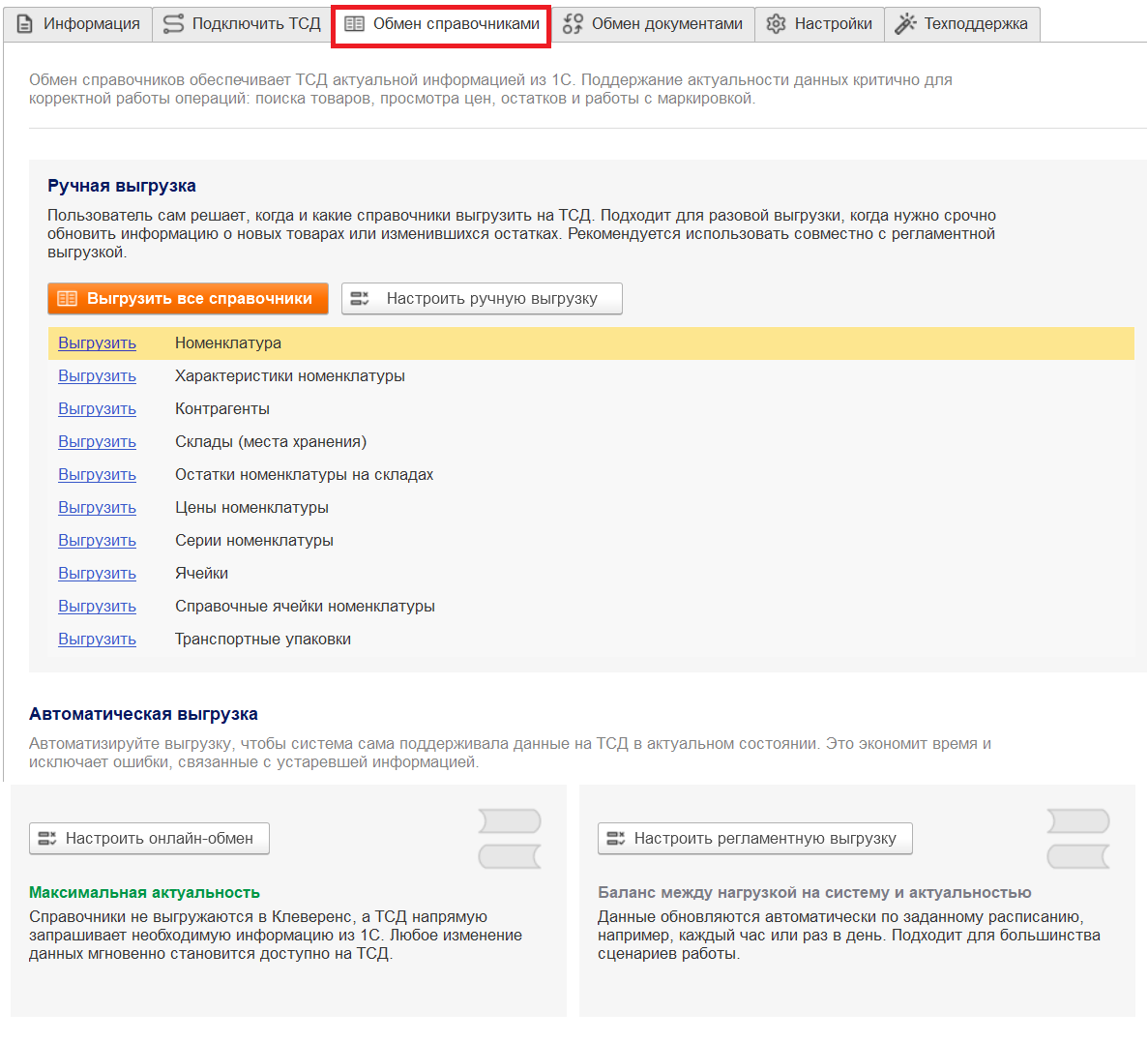Click Выгрузить все справочники orange button

[189, 299]
